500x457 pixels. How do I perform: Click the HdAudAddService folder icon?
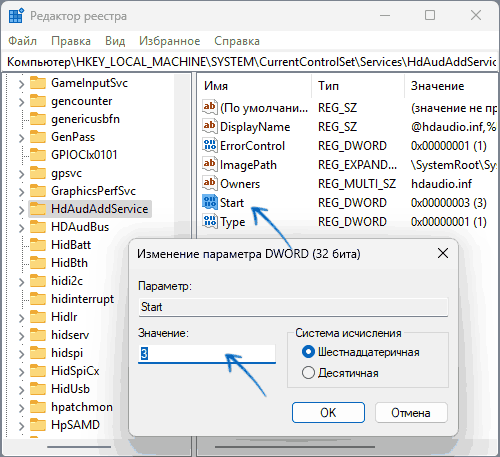point(38,209)
